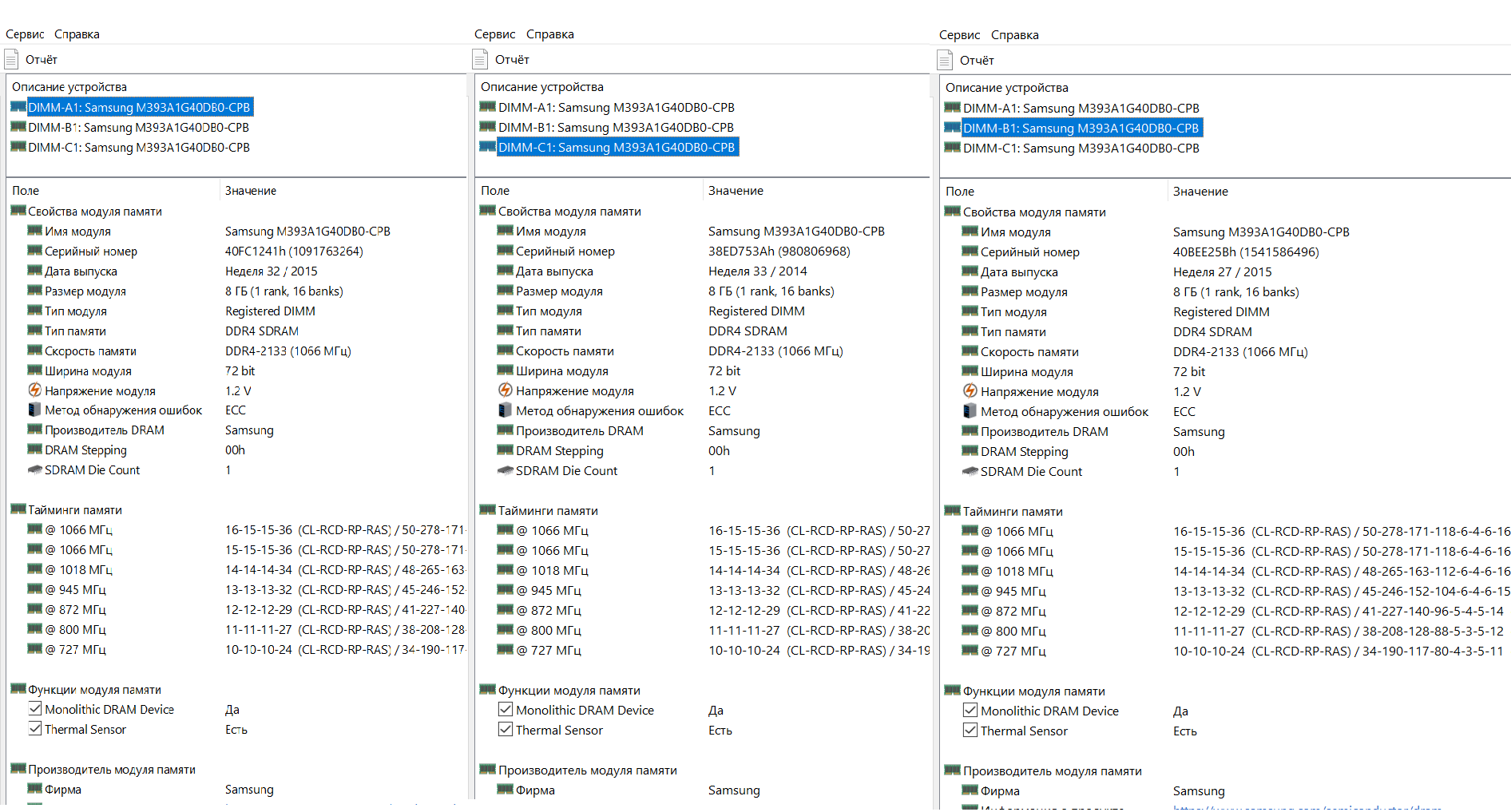Image resolution: width=1511 pixels, height=812 pixels.
Task: Click the DIMM-B1 memory icon in the left window
Action: point(18,127)
